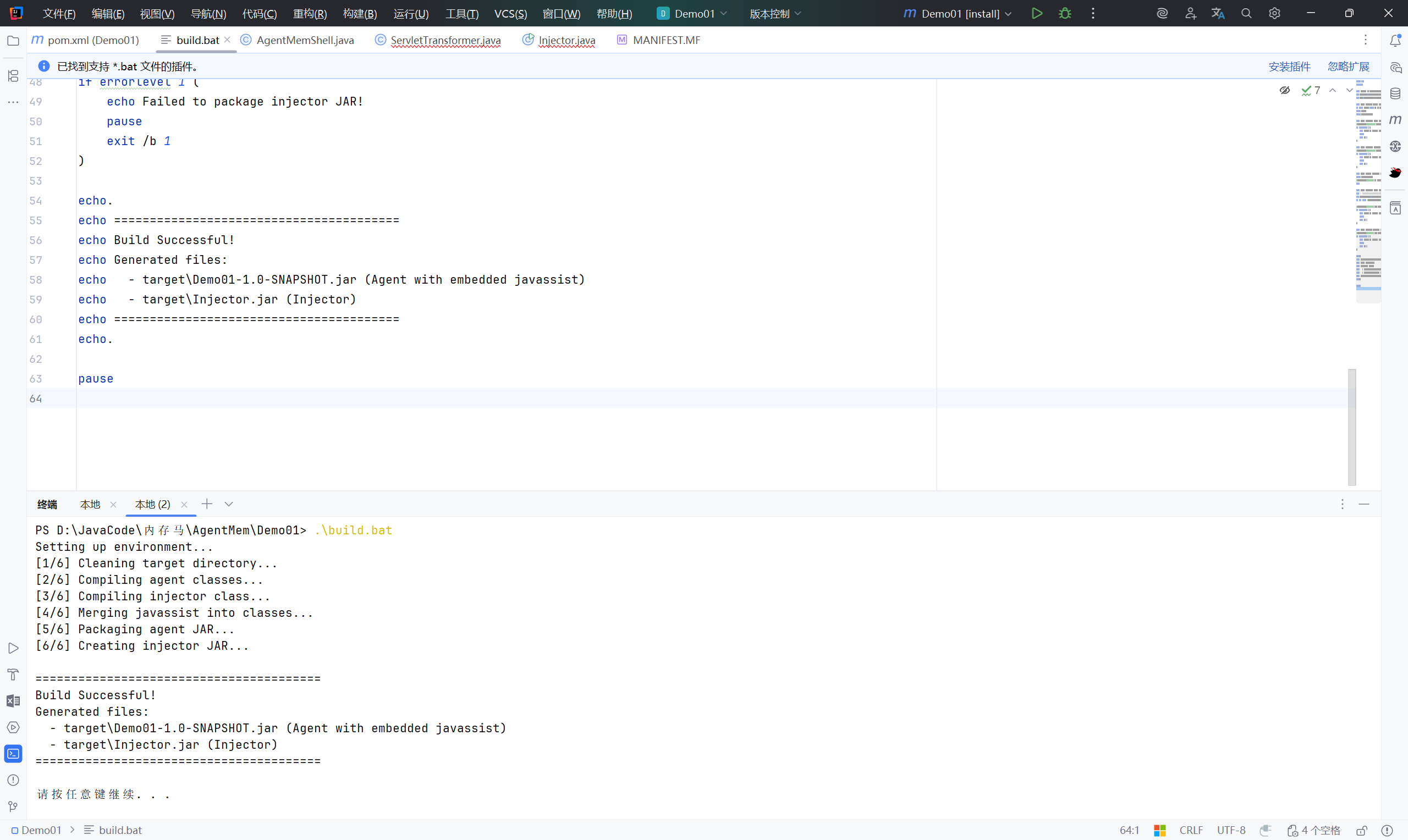
Task: Open the new terminal options chevron
Action: [x=229, y=504]
